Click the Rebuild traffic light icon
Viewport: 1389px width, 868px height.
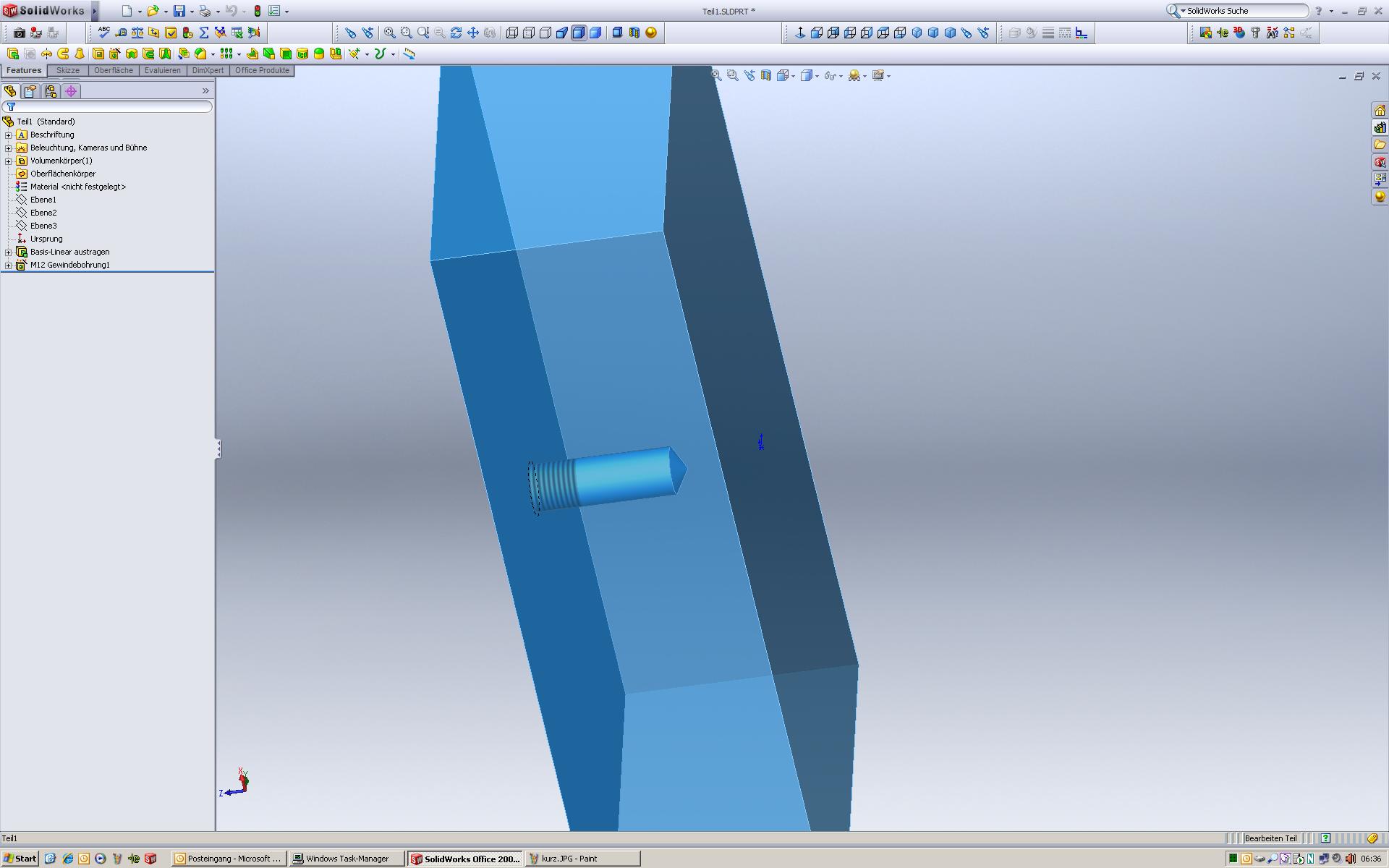click(x=257, y=11)
